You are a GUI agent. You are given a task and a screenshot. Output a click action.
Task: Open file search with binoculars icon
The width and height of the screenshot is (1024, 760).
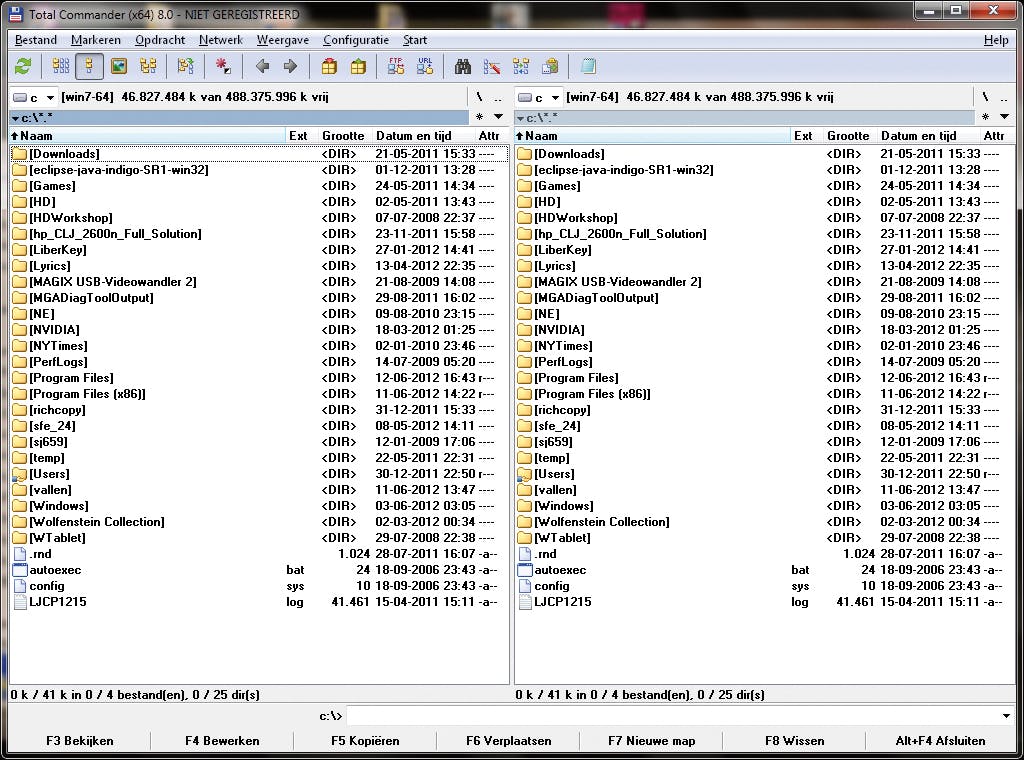(x=463, y=66)
